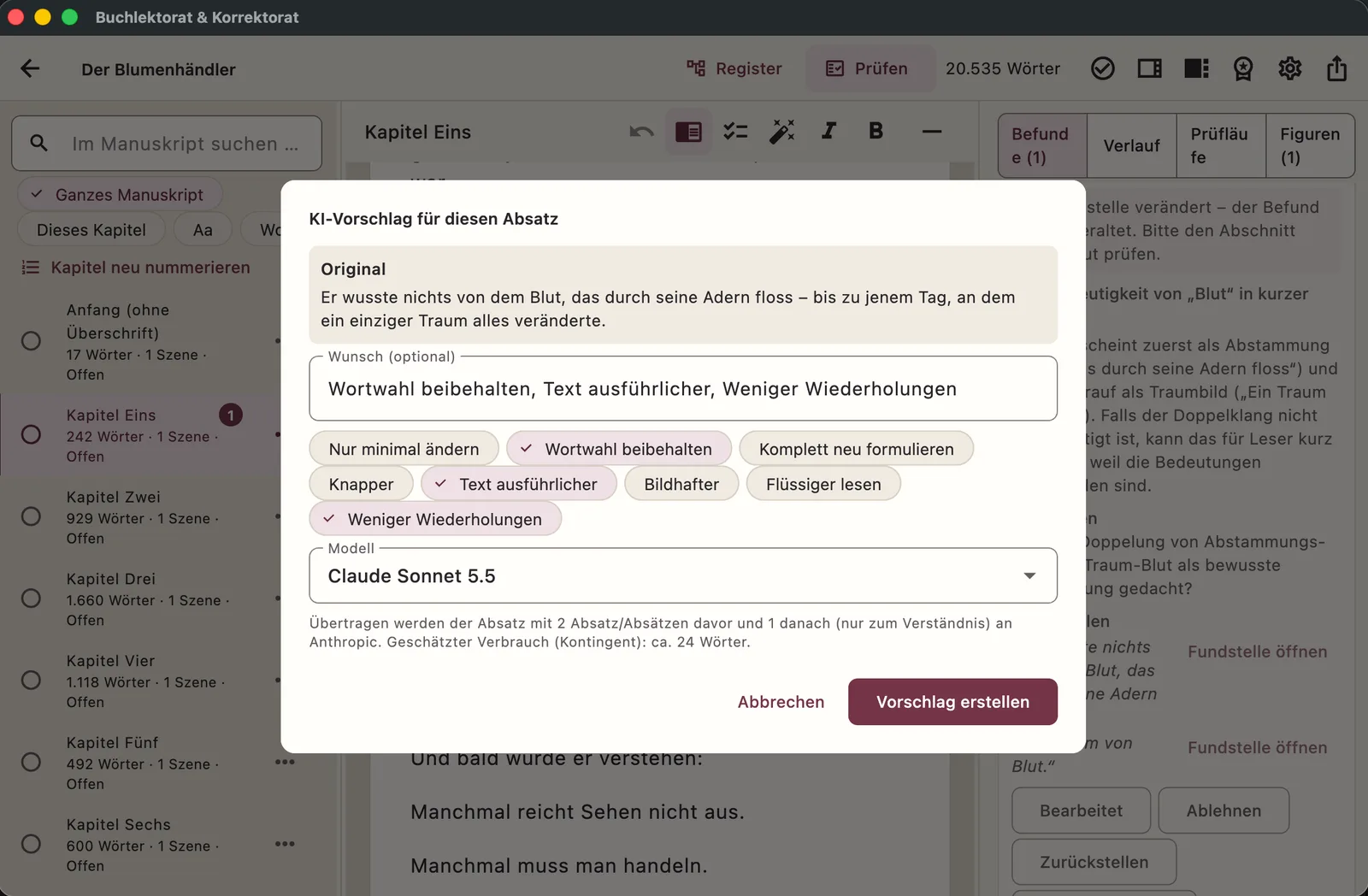The width and height of the screenshot is (1368, 896).
Task: Enable the 'Knapper' chip
Action: point(361,484)
